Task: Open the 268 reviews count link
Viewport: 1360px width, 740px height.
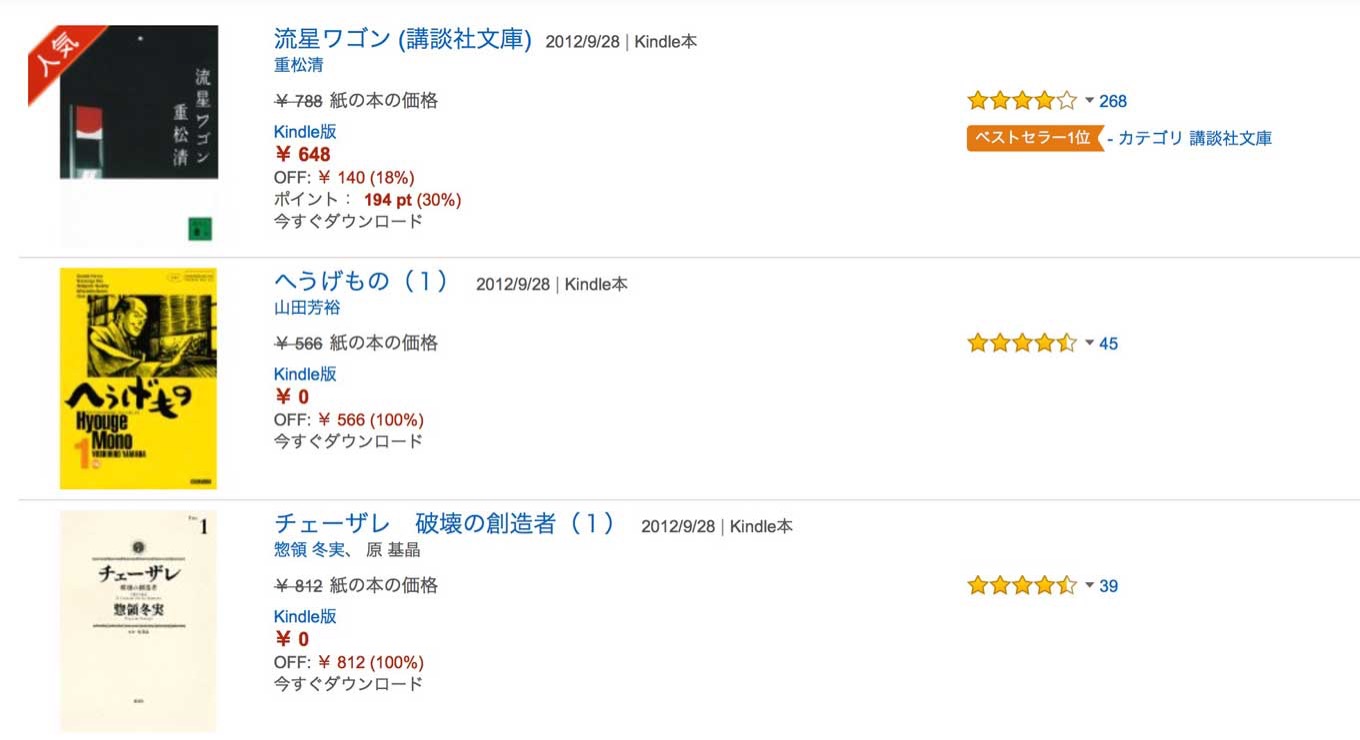Action: click(1113, 101)
